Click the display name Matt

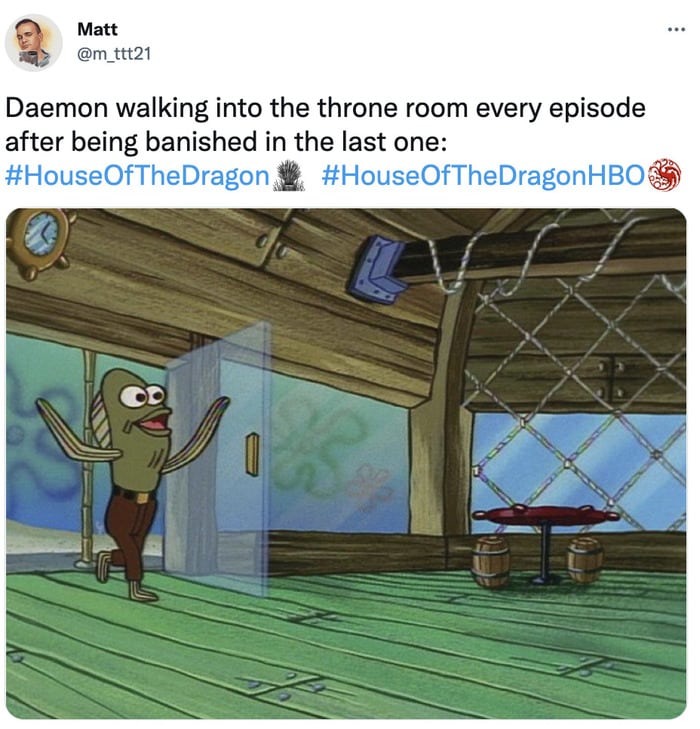(x=98, y=29)
